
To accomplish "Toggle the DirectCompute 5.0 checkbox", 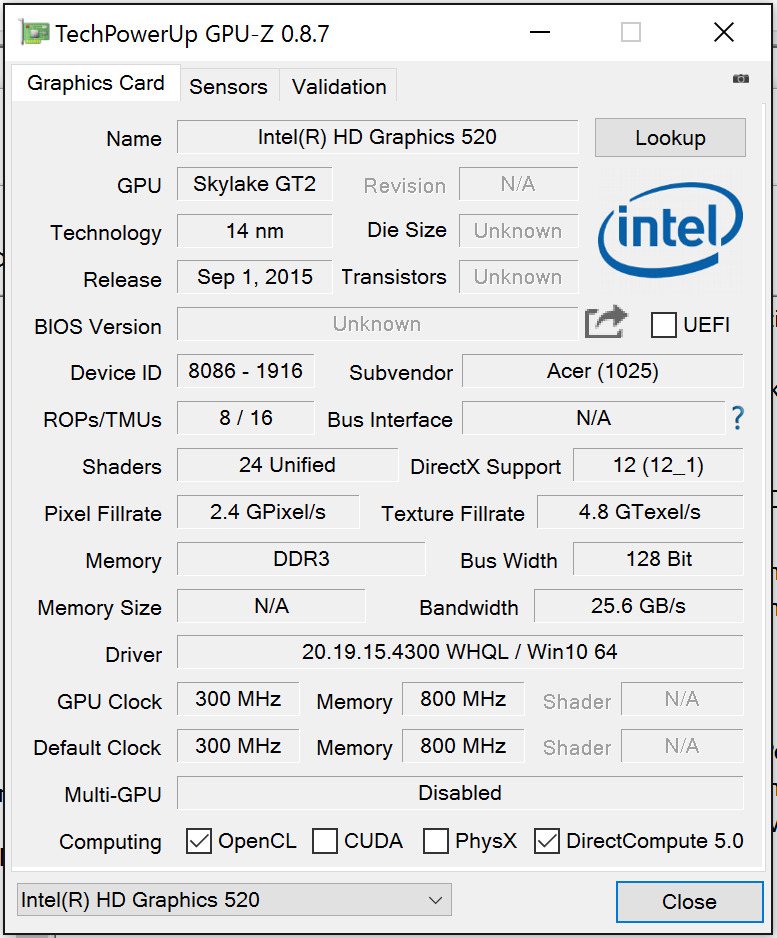I will click(547, 841).
